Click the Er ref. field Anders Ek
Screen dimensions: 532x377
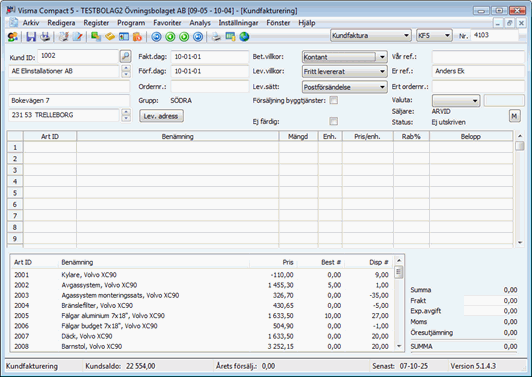[478, 71]
